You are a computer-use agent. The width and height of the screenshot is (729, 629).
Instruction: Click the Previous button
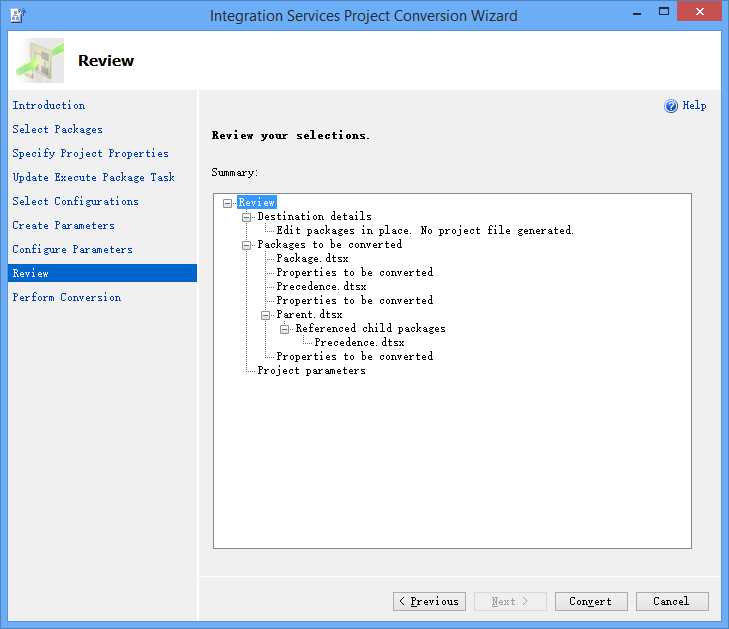pos(428,601)
